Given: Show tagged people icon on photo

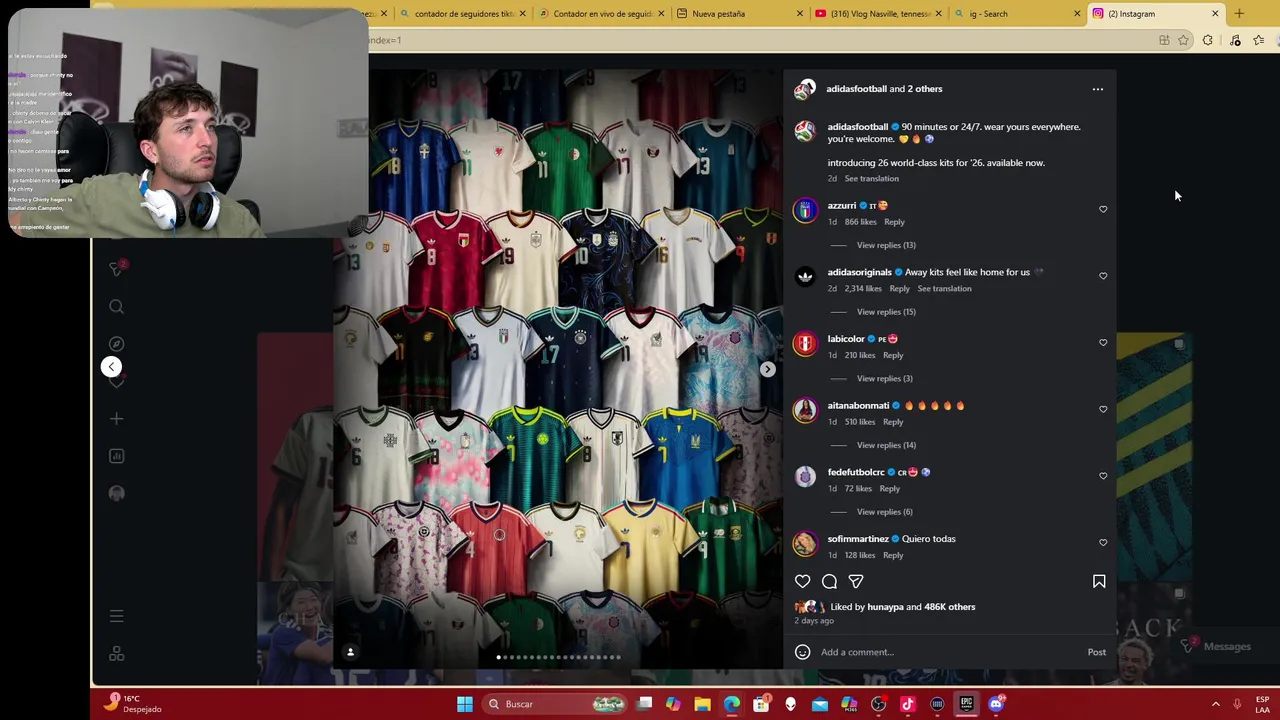Looking at the screenshot, I should pos(350,652).
